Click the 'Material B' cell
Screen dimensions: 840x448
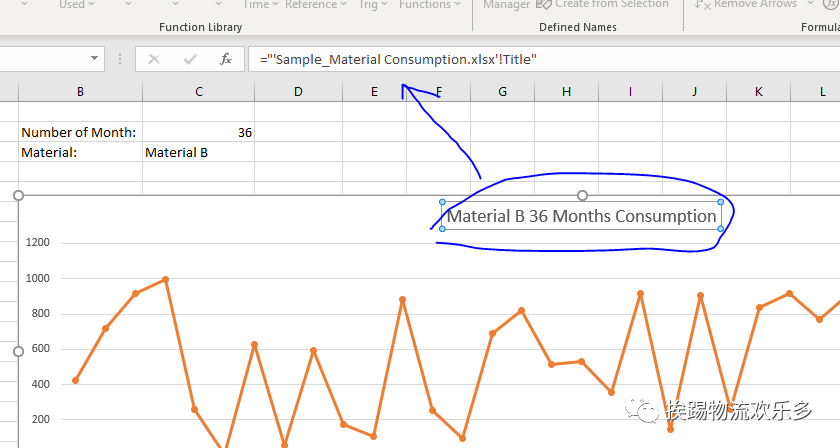click(x=199, y=153)
